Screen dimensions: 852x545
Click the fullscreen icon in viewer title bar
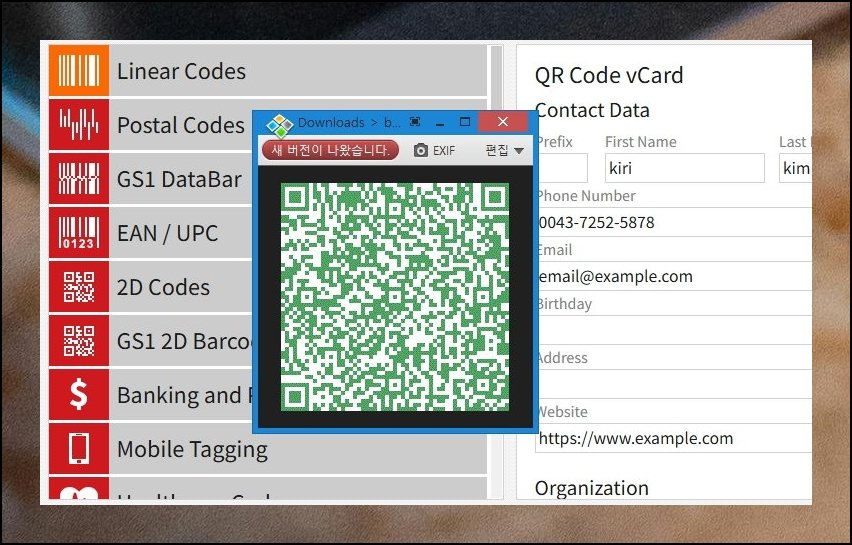(415, 122)
